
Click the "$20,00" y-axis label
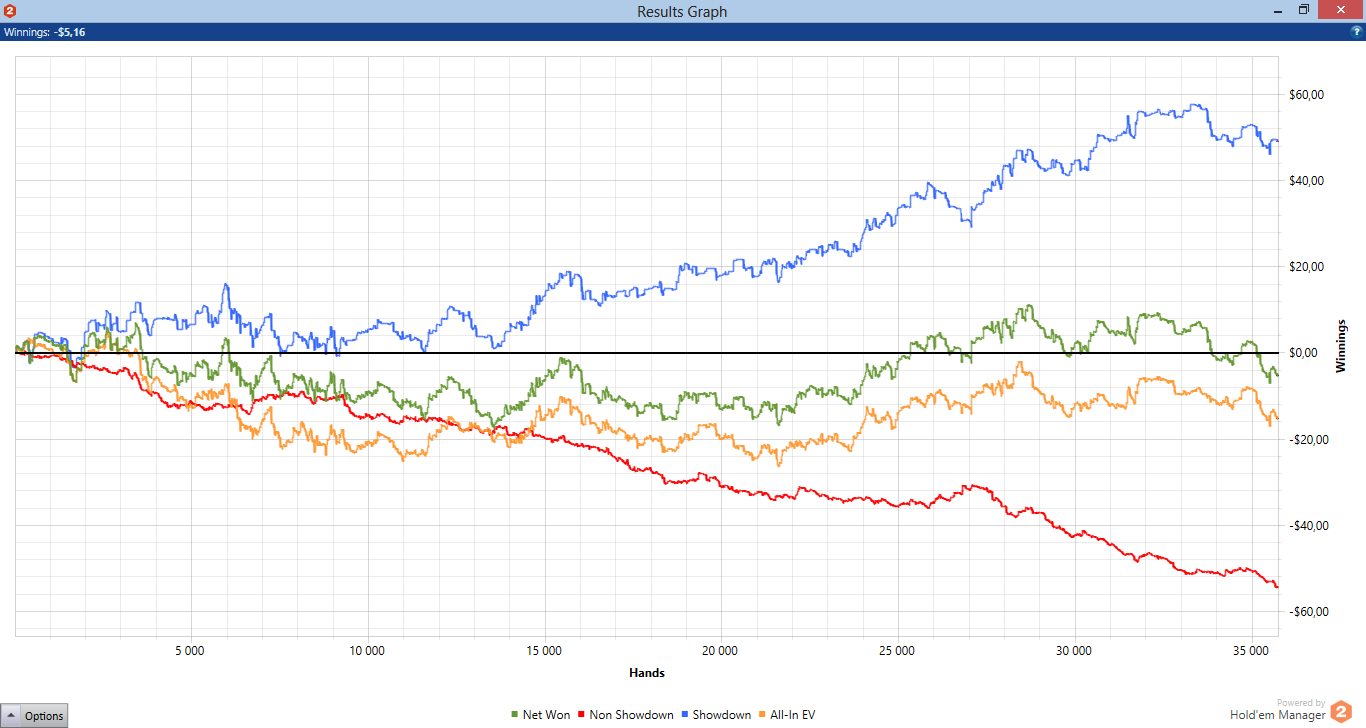click(x=1306, y=267)
